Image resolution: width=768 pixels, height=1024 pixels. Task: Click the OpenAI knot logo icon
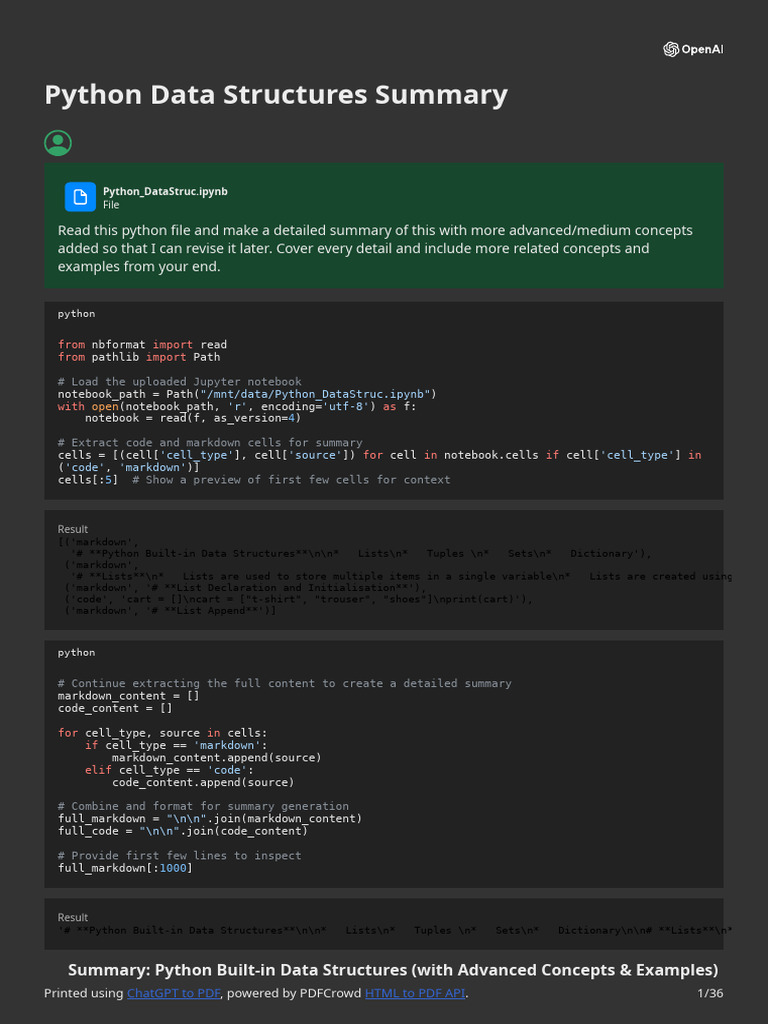click(x=671, y=49)
